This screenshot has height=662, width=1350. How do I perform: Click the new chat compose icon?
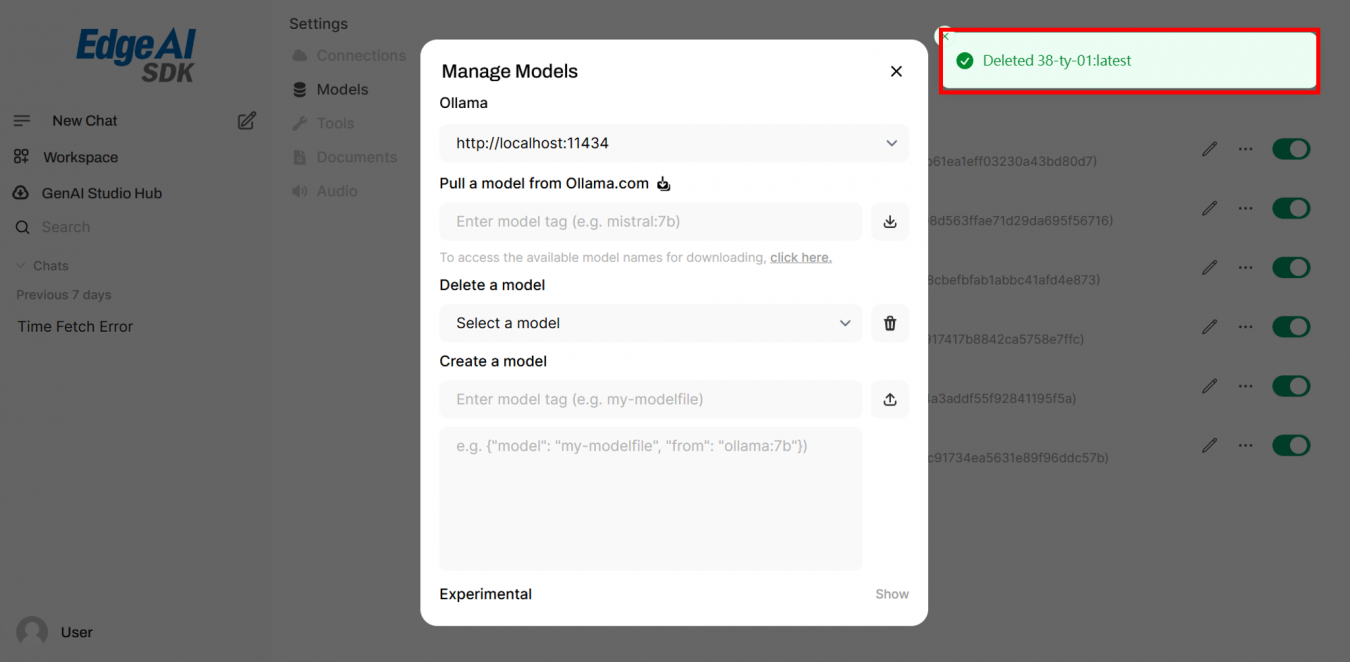246,121
